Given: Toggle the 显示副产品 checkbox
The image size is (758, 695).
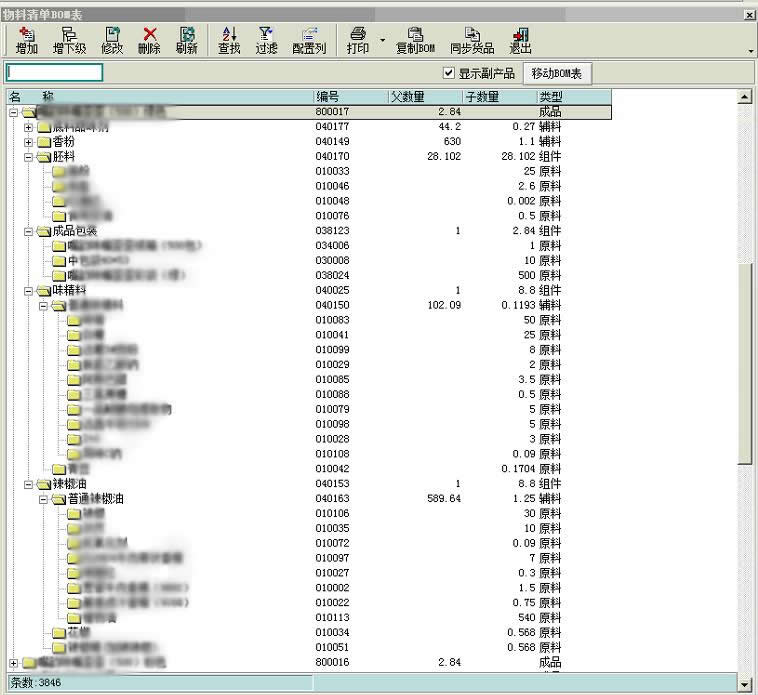Looking at the screenshot, I should click(x=449, y=73).
